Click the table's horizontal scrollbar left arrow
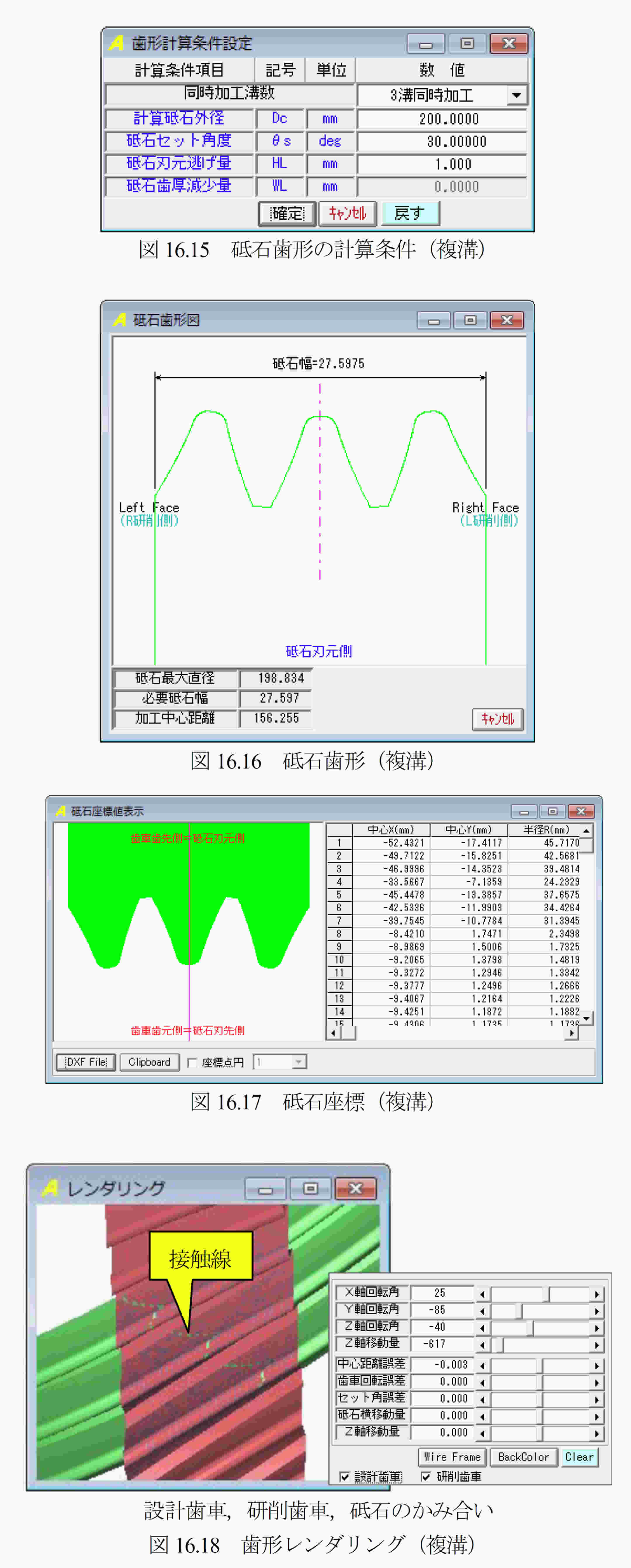 click(x=333, y=1033)
